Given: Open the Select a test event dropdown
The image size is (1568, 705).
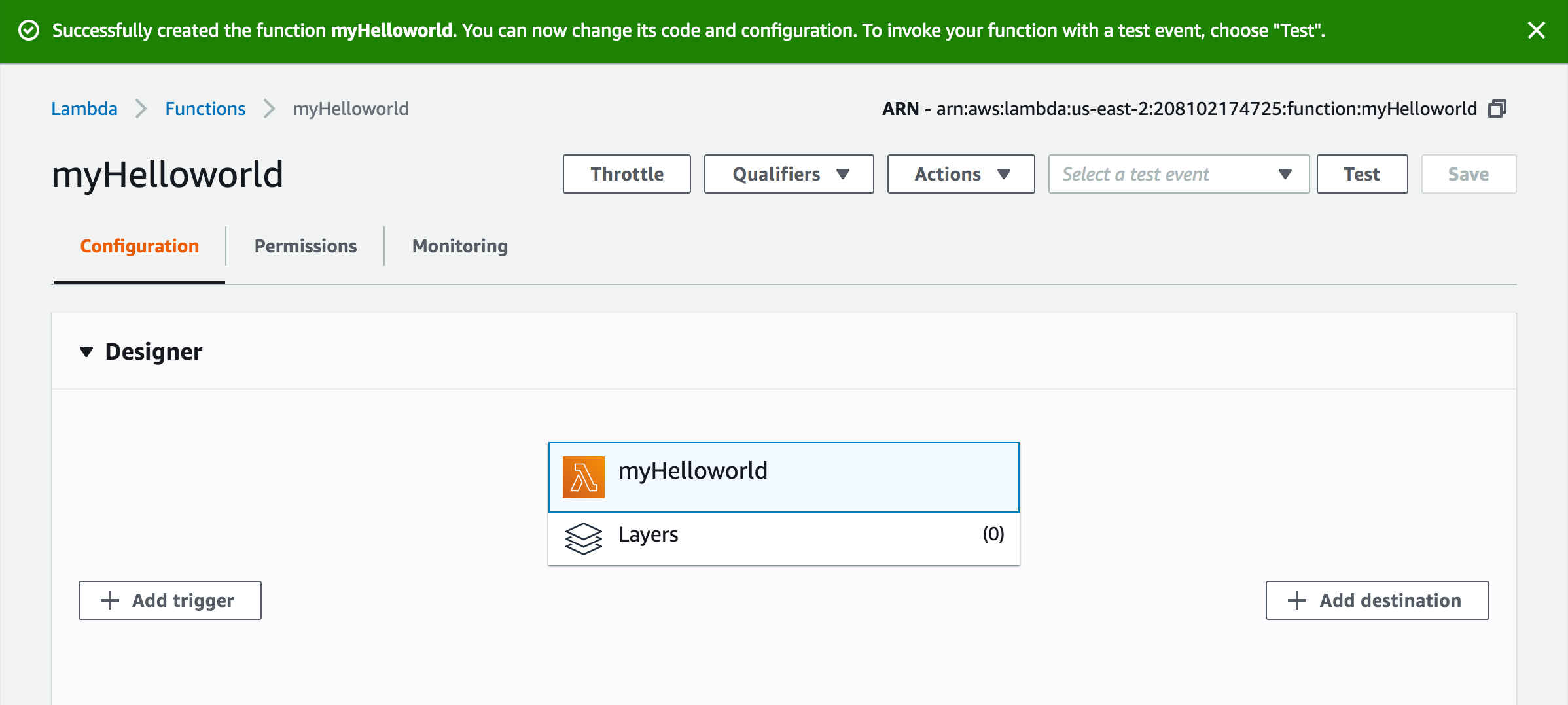Looking at the screenshot, I should click(x=1178, y=174).
